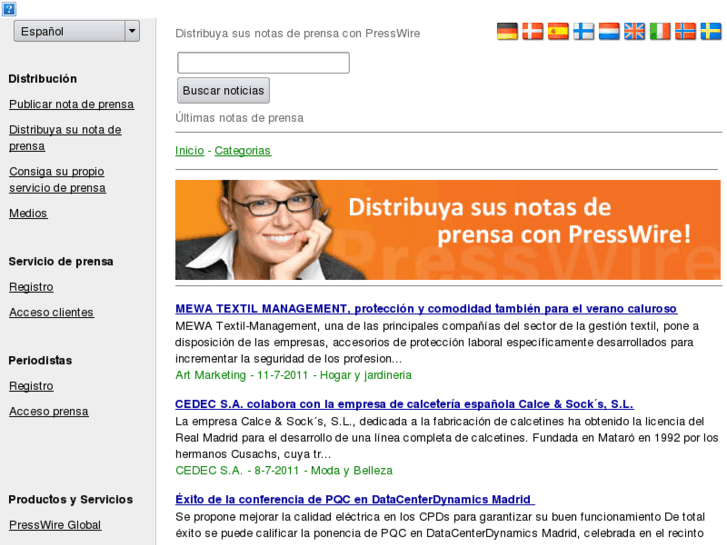Open the Acceso prensa link

pos(49,412)
